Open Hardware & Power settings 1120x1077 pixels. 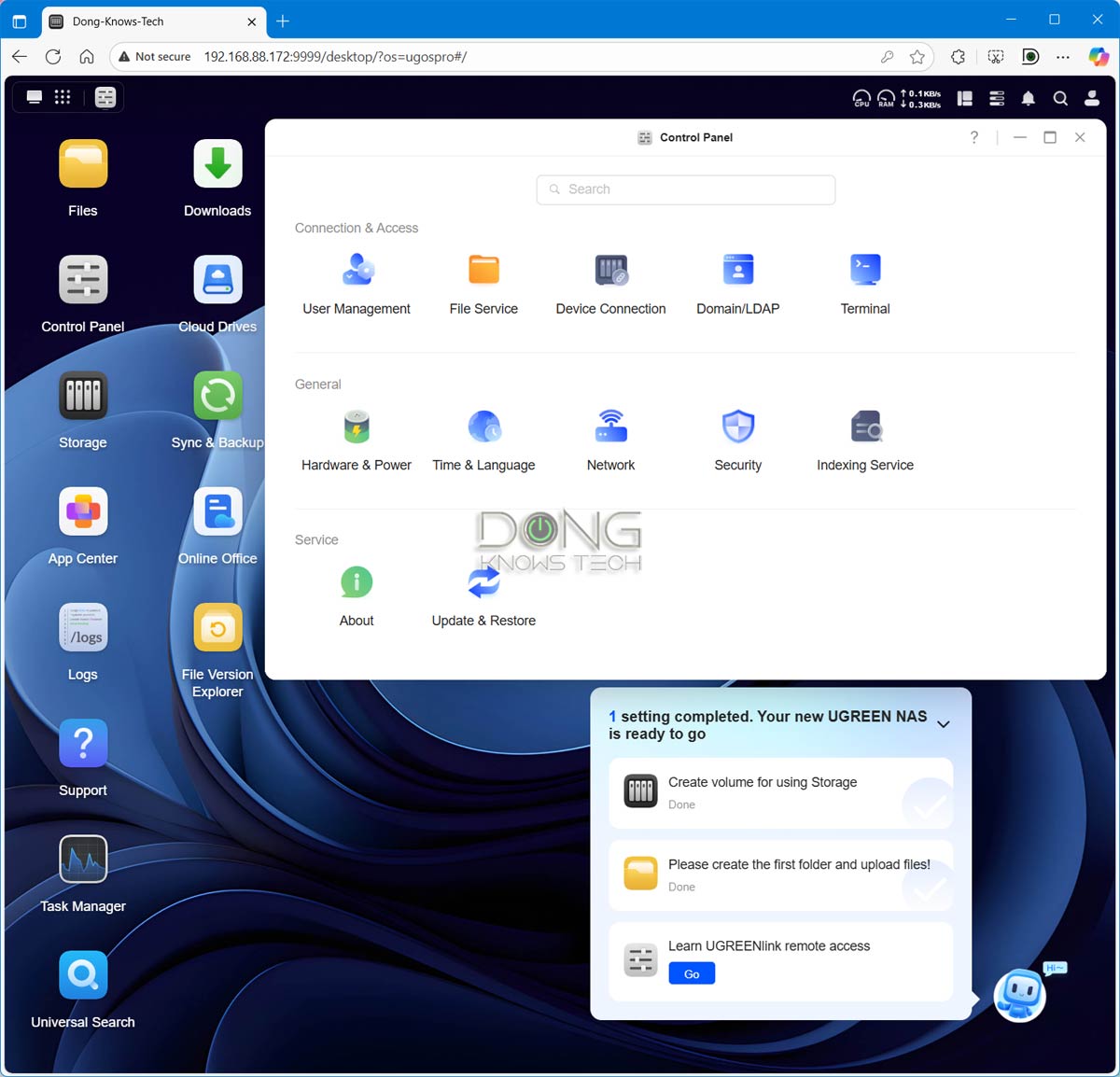pos(357,441)
